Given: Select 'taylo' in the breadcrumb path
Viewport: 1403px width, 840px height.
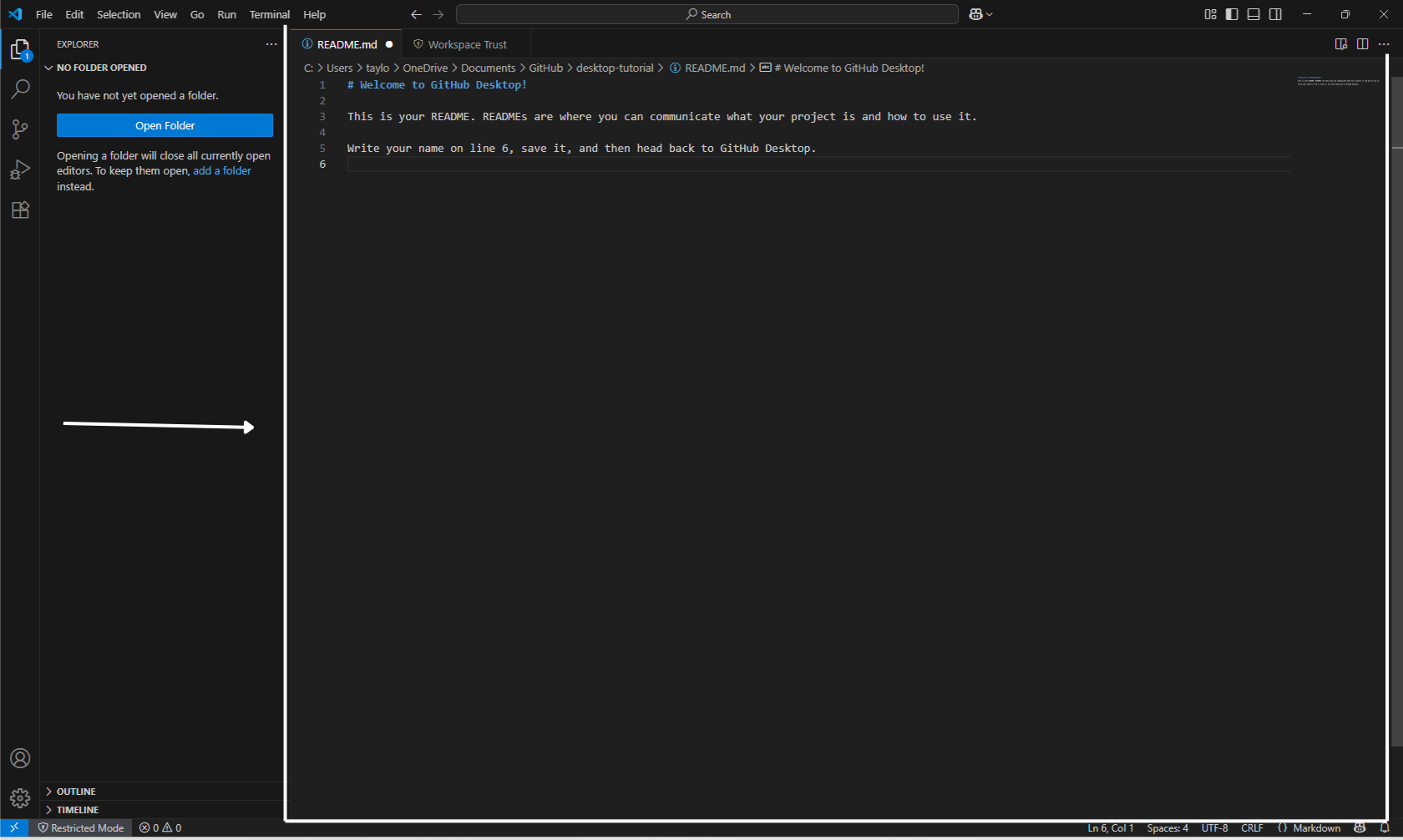Looking at the screenshot, I should pyautogui.click(x=377, y=68).
